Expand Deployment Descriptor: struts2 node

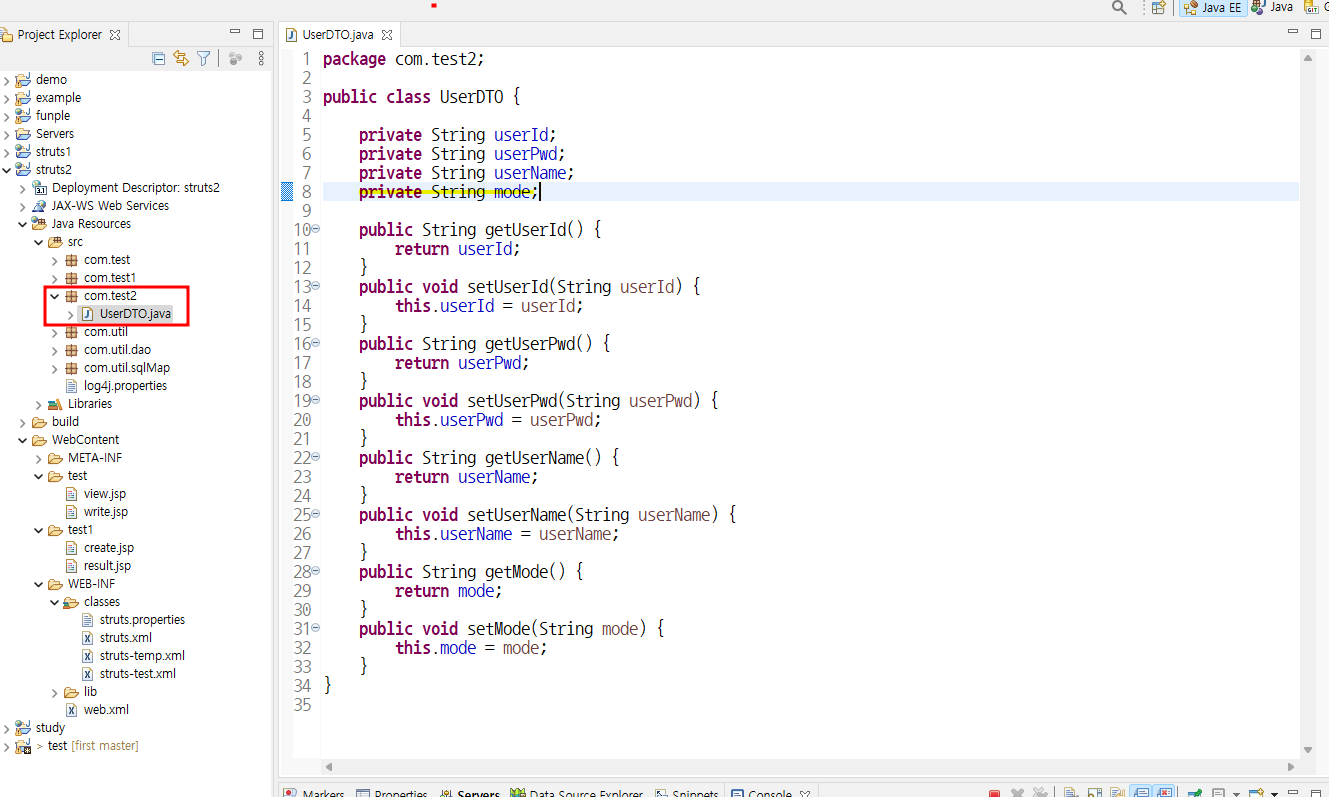pyautogui.click(x=22, y=188)
